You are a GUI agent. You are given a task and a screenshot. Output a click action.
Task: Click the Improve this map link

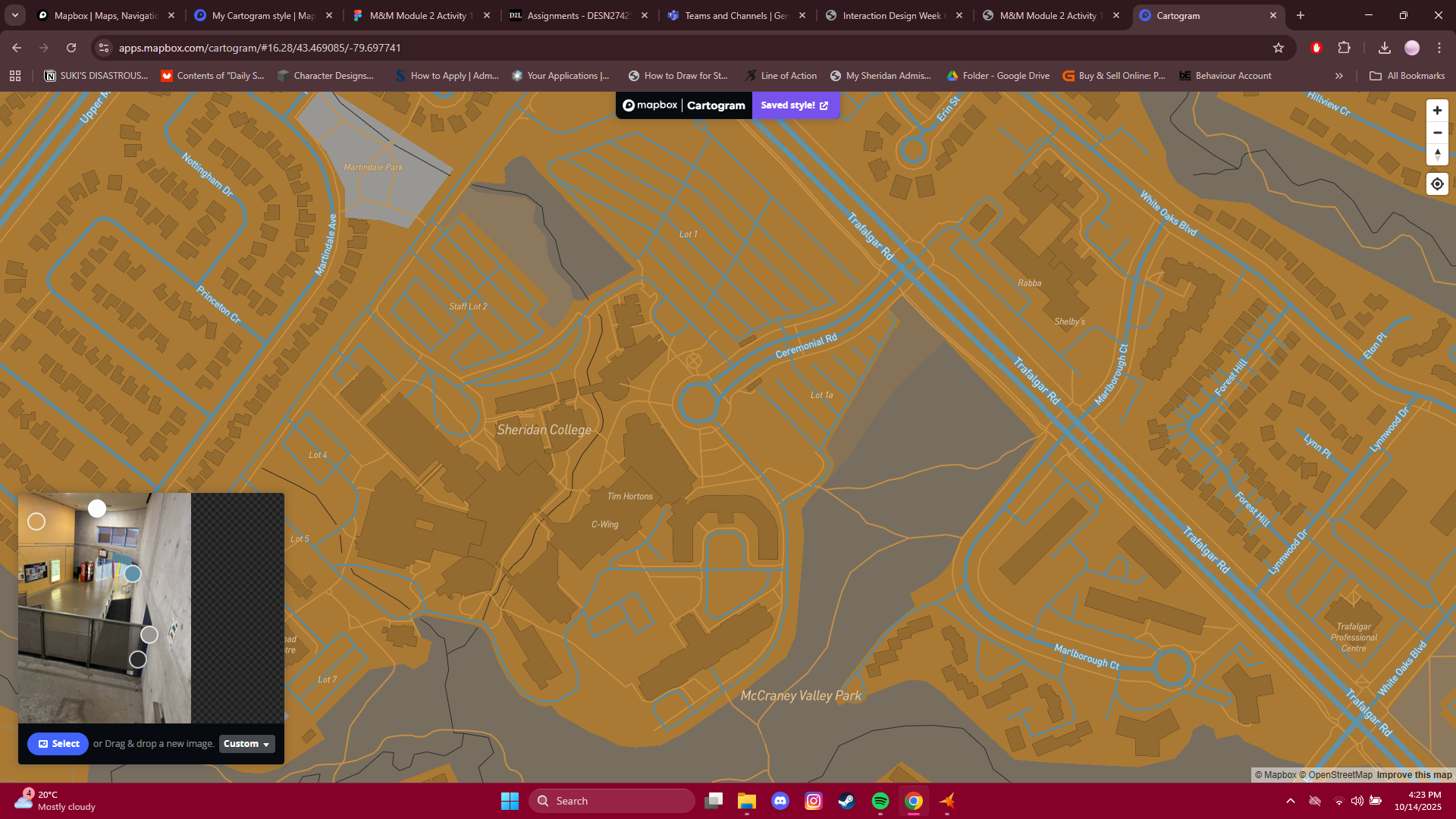1414,775
